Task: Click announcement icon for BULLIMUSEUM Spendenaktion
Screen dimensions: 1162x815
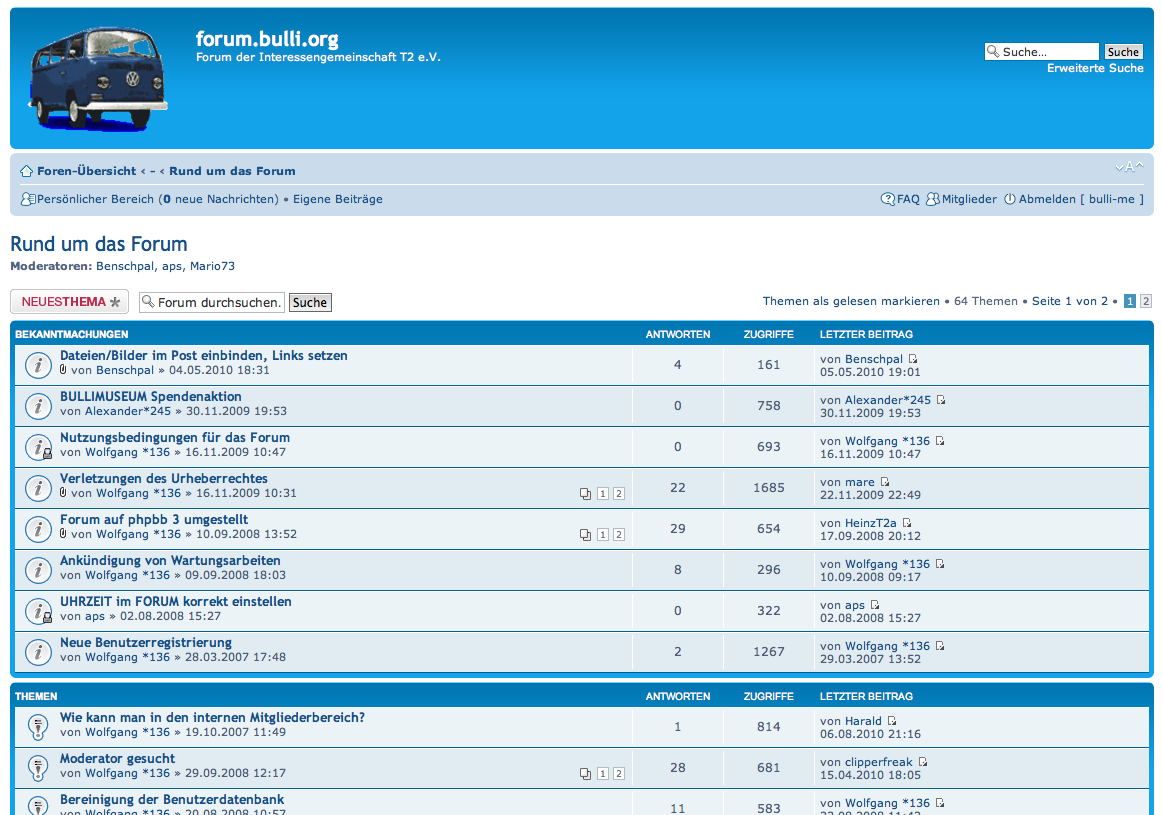Action: pos(38,406)
